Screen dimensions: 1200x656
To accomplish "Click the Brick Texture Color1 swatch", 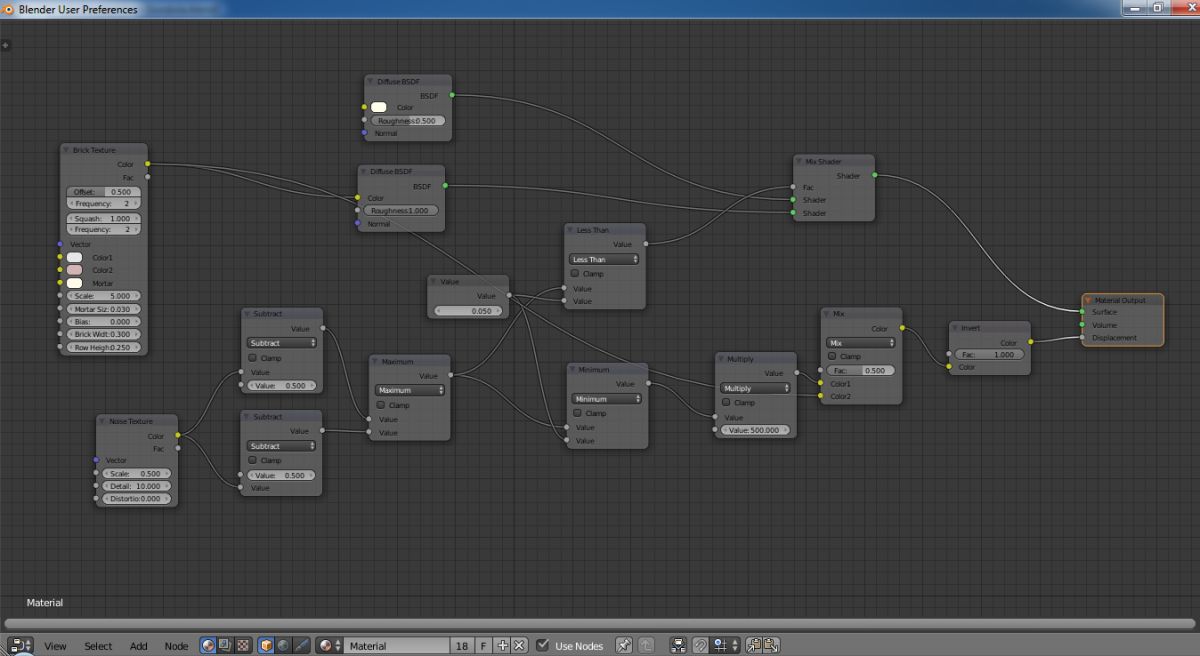I will coord(74,257).
